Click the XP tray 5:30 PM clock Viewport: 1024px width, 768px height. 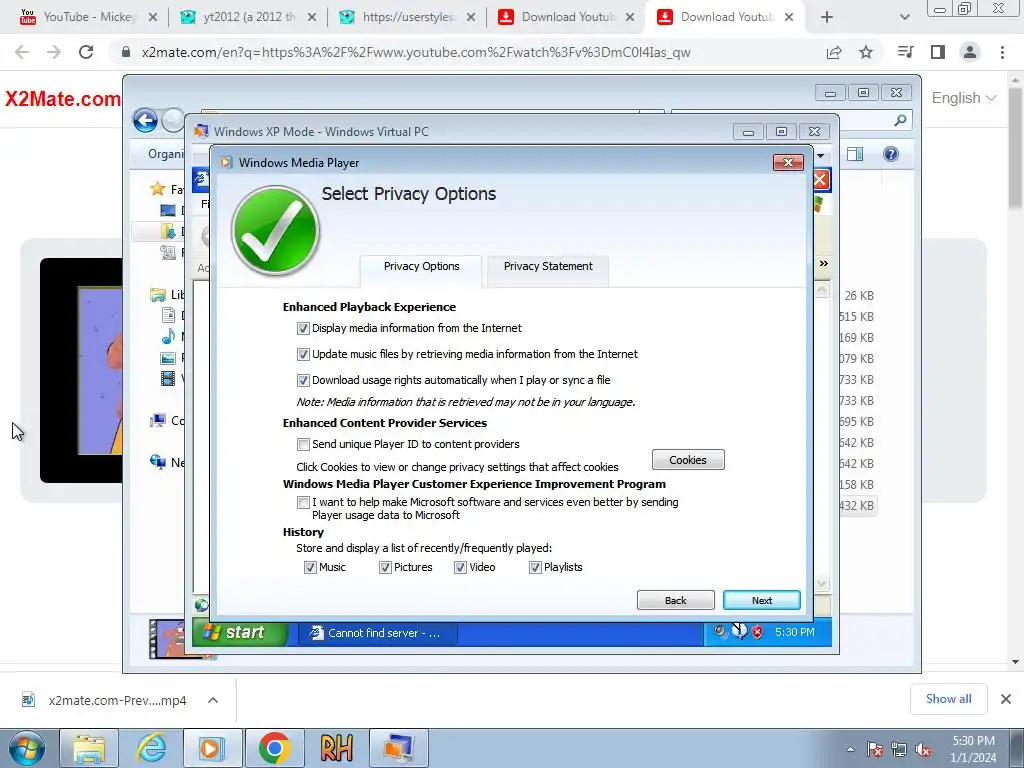click(x=794, y=632)
